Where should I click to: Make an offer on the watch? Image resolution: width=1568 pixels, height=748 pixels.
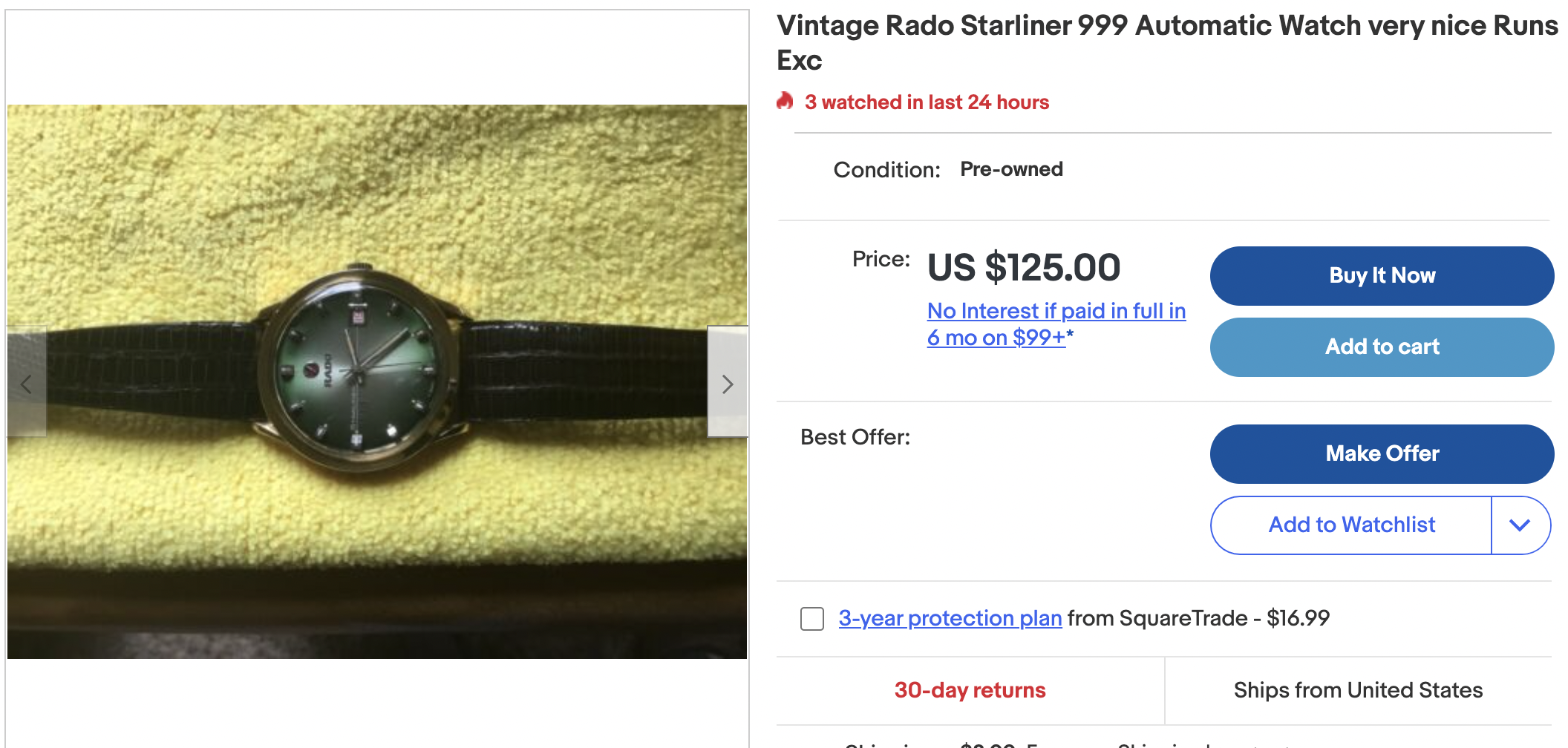(1381, 454)
